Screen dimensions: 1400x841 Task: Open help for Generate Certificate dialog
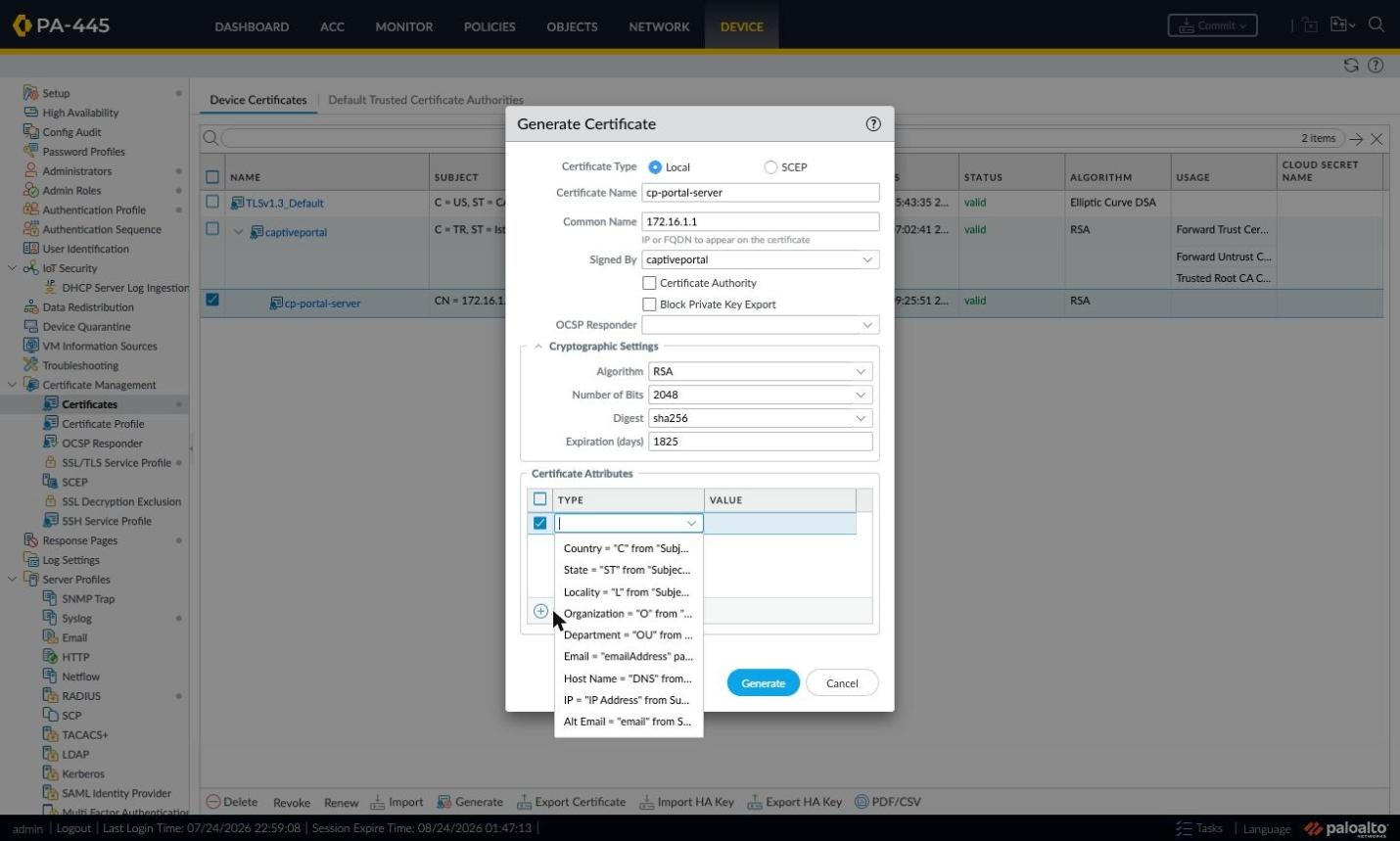pos(873,124)
